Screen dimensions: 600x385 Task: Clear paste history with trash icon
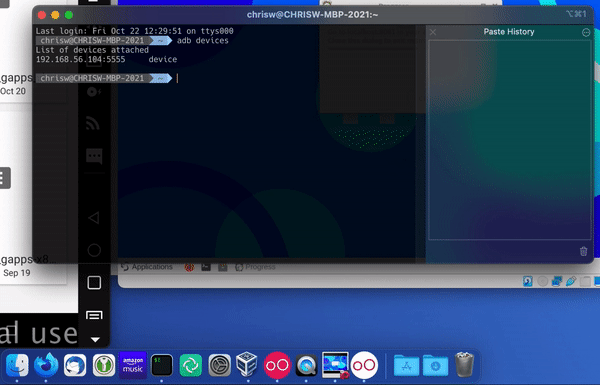pos(583,251)
